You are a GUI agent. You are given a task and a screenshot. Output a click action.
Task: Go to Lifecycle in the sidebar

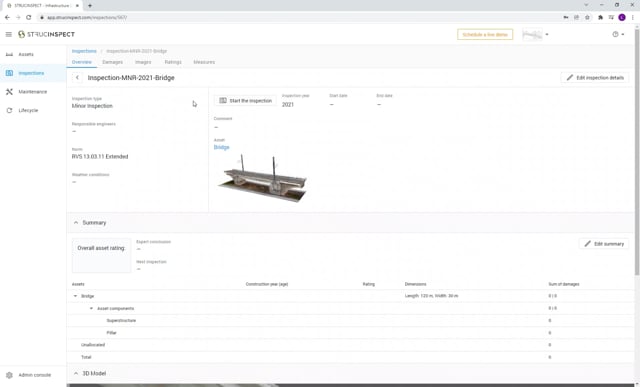point(33,111)
